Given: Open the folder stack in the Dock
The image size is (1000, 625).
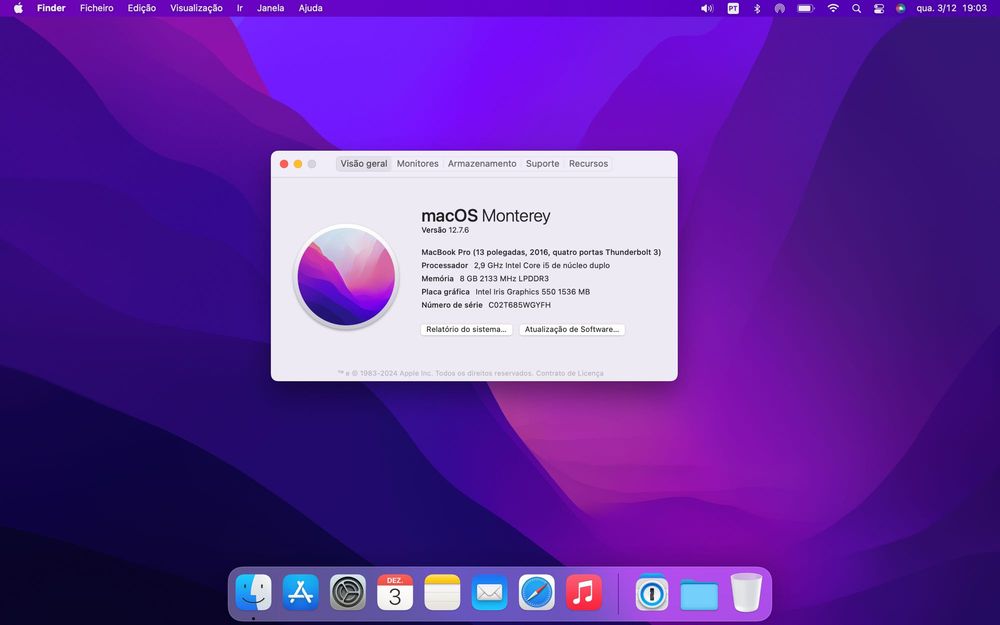Looking at the screenshot, I should point(699,594).
